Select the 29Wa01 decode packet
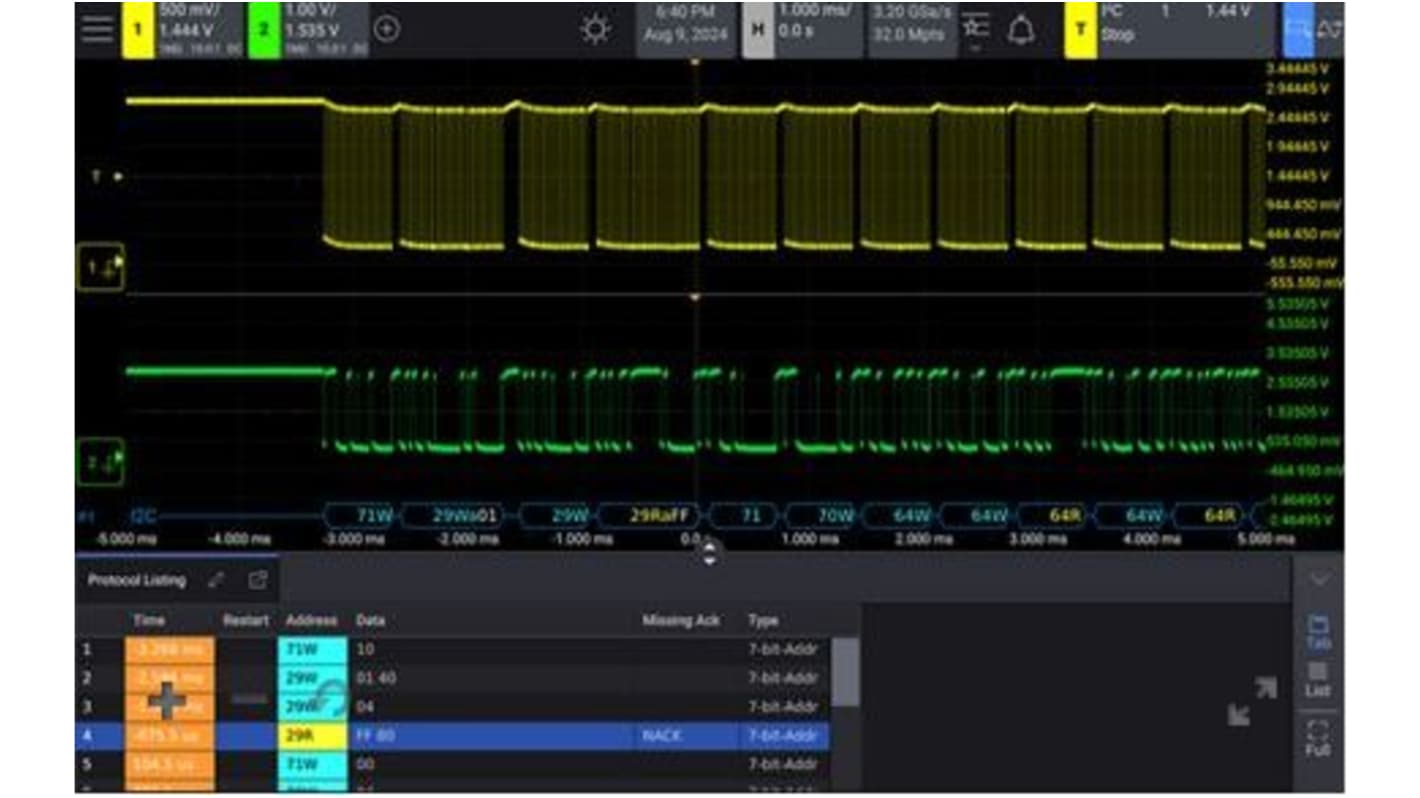1420x798 pixels. click(455, 516)
